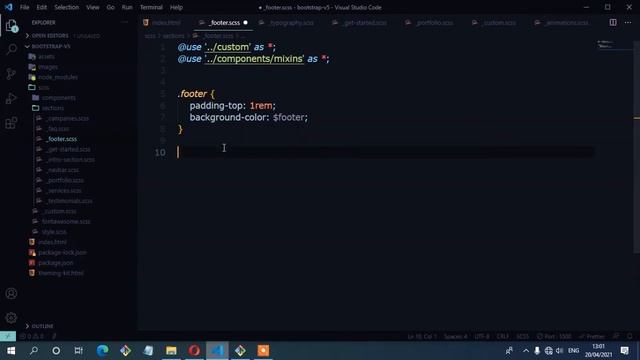
Task: Open Windows taskbar search
Action: [34, 351]
